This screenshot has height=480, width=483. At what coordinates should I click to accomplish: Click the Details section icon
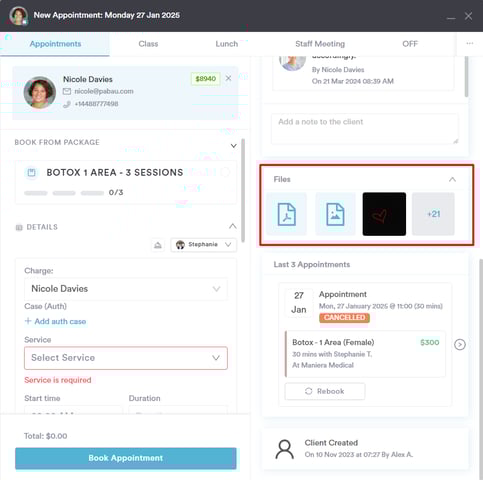click(19, 227)
